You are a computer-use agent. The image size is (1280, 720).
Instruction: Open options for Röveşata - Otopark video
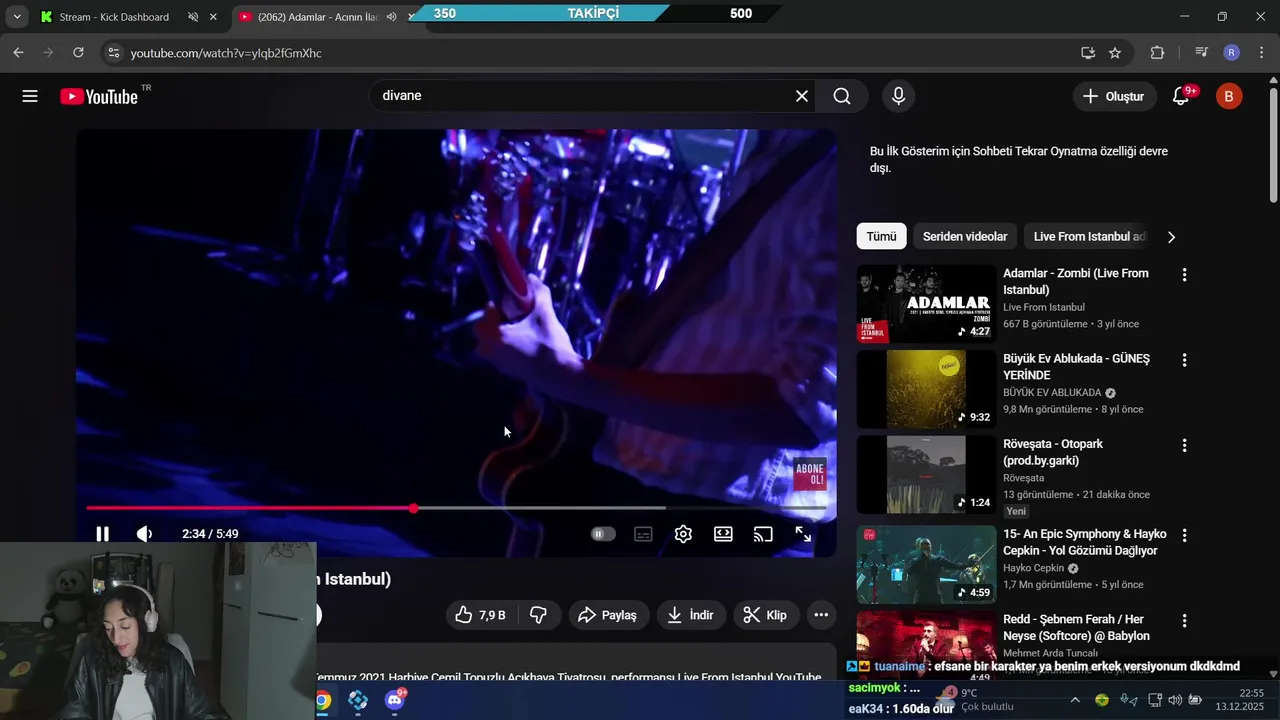[1184, 445]
